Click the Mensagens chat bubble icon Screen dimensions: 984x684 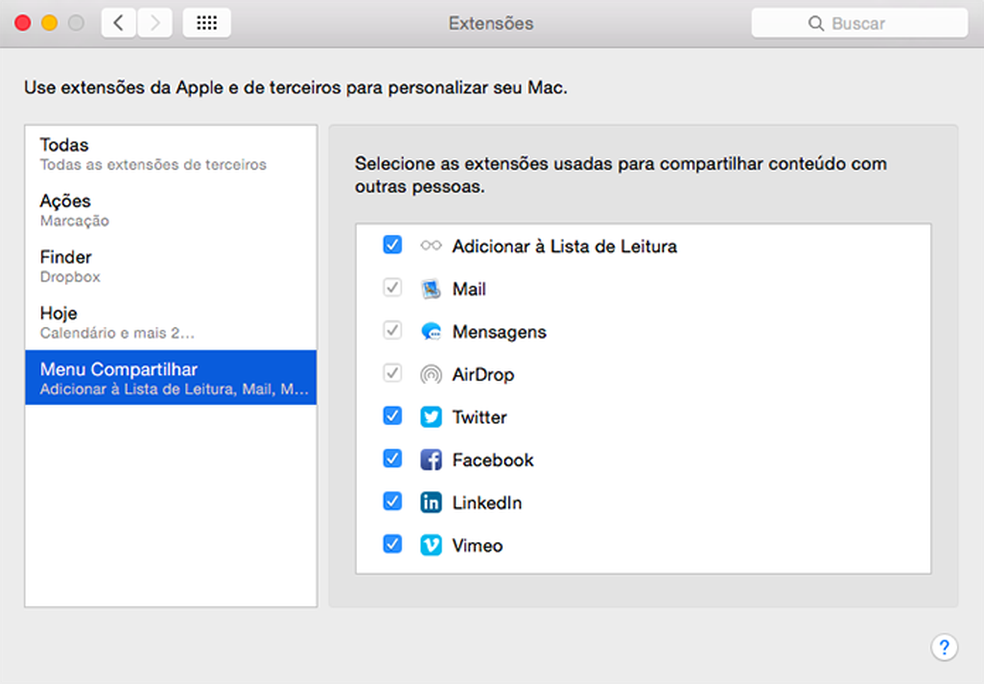pyautogui.click(x=431, y=332)
